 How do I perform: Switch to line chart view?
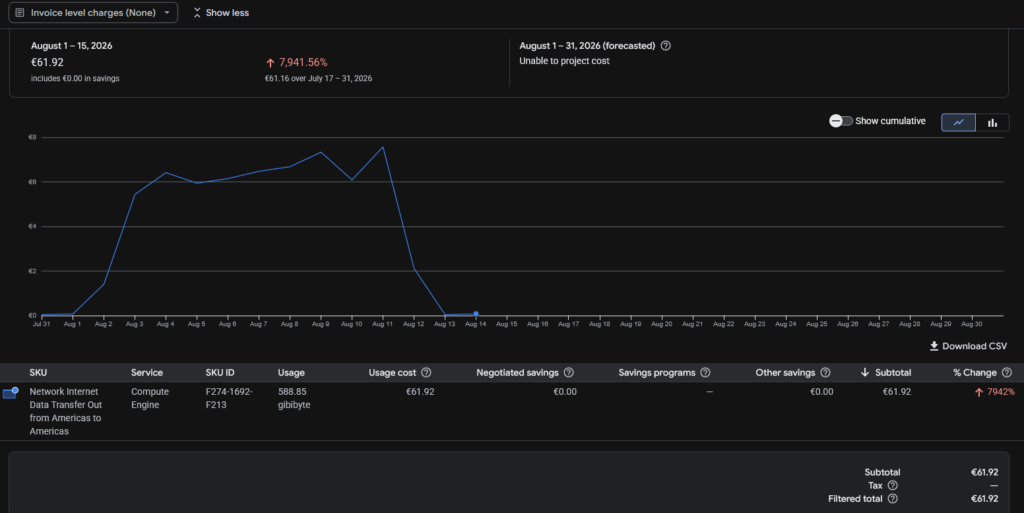[x=958, y=122]
